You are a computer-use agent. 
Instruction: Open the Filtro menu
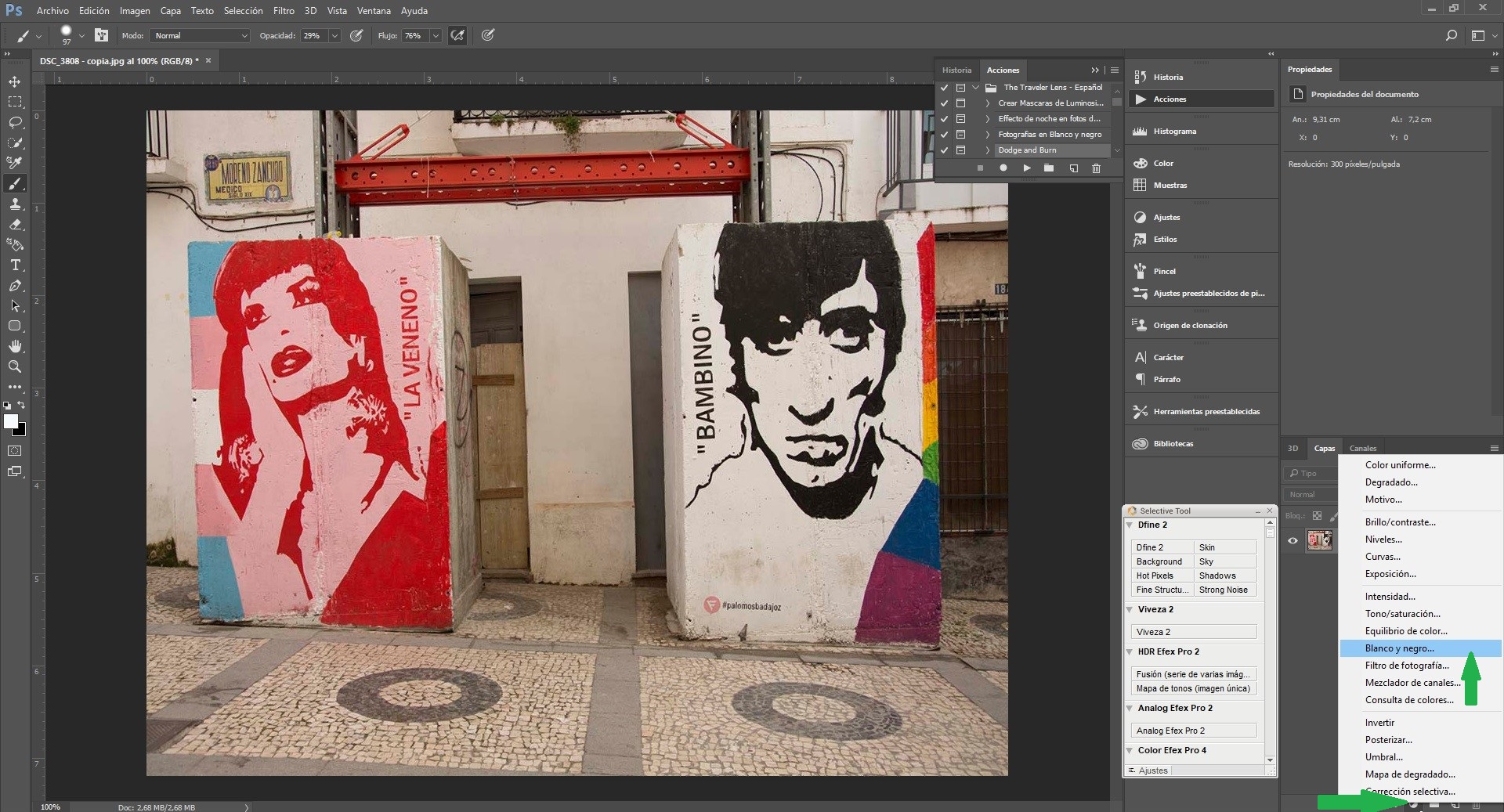284,11
